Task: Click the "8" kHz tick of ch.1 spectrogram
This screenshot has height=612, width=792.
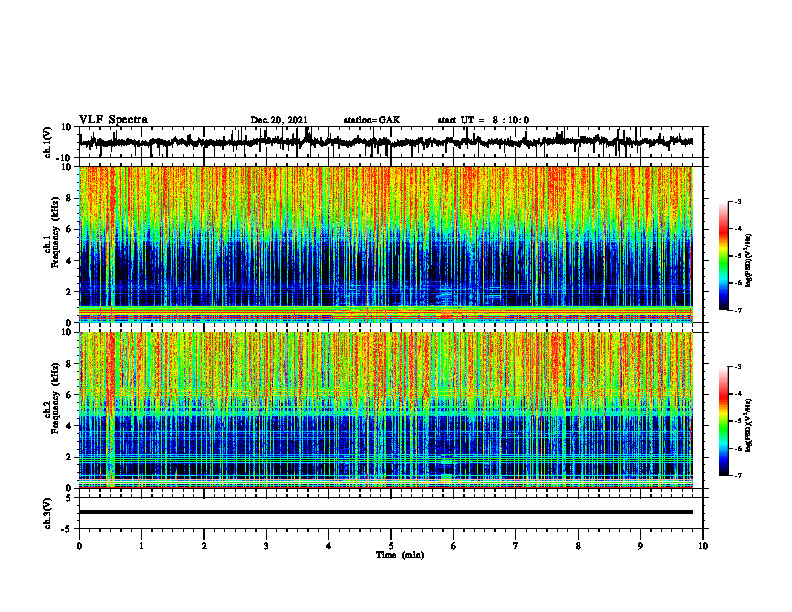Action: point(70,198)
